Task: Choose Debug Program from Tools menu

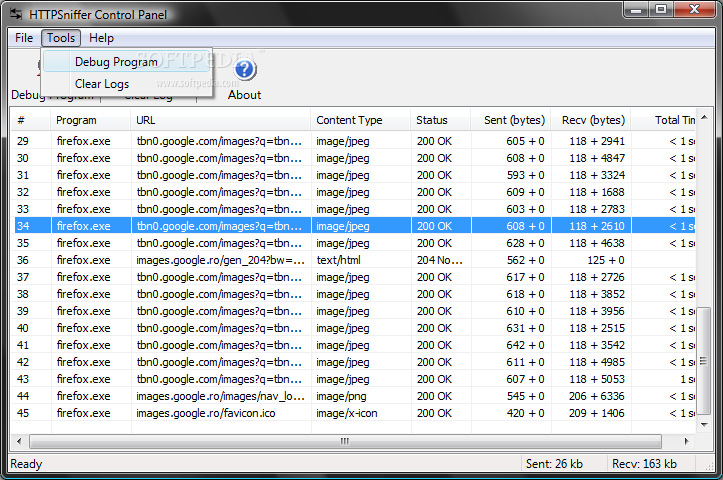Action: point(127,62)
